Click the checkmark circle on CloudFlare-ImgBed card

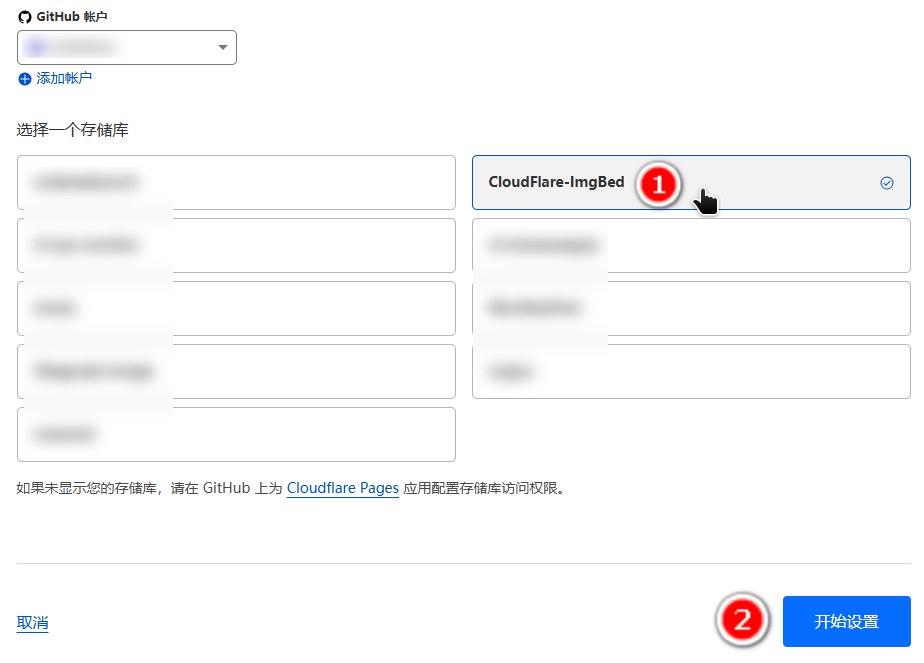(886, 183)
